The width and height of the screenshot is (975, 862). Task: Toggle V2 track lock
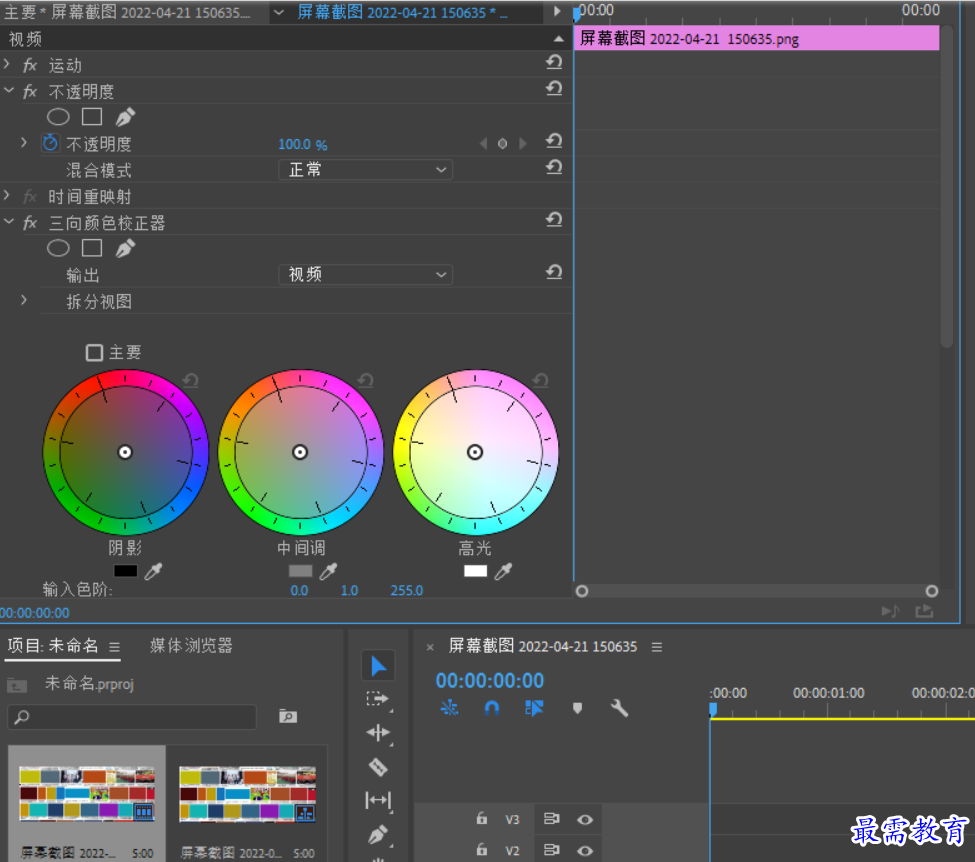[x=481, y=849]
